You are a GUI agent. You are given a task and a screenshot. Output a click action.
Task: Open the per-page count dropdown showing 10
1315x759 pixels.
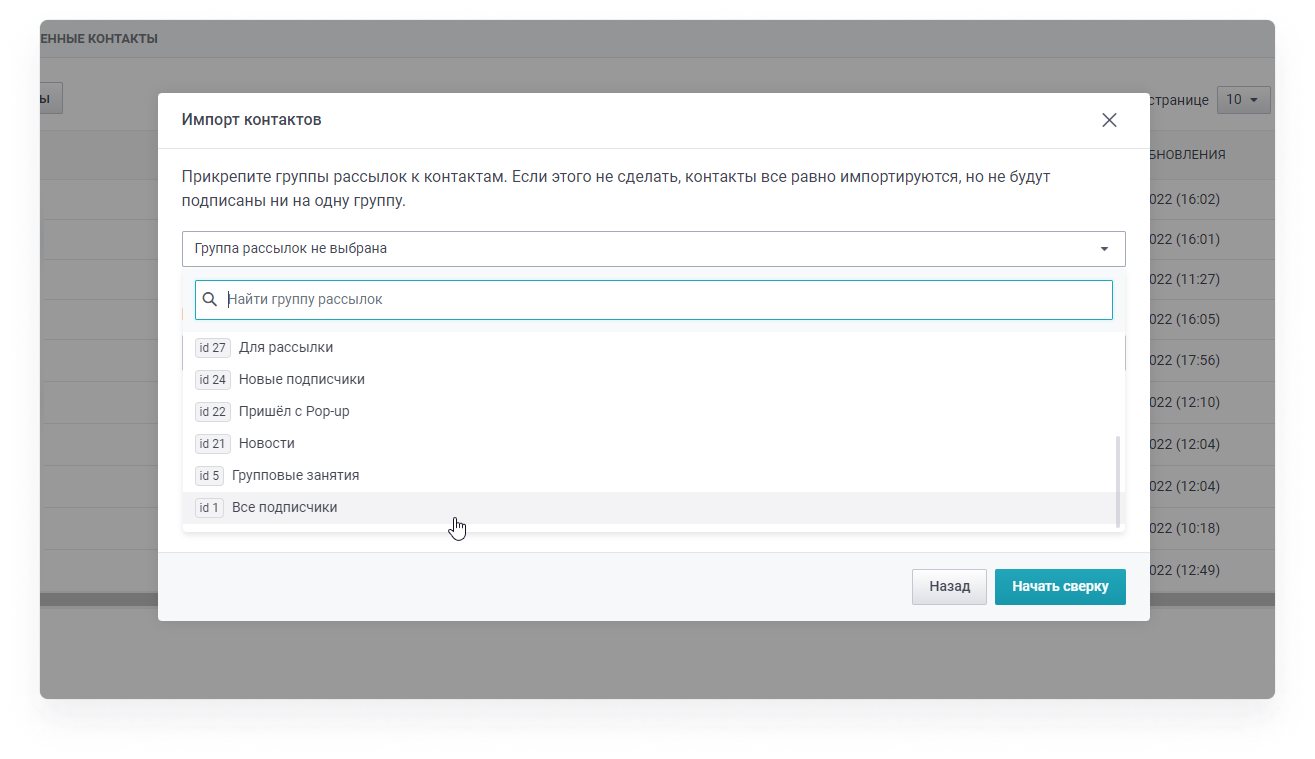(x=1243, y=100)
